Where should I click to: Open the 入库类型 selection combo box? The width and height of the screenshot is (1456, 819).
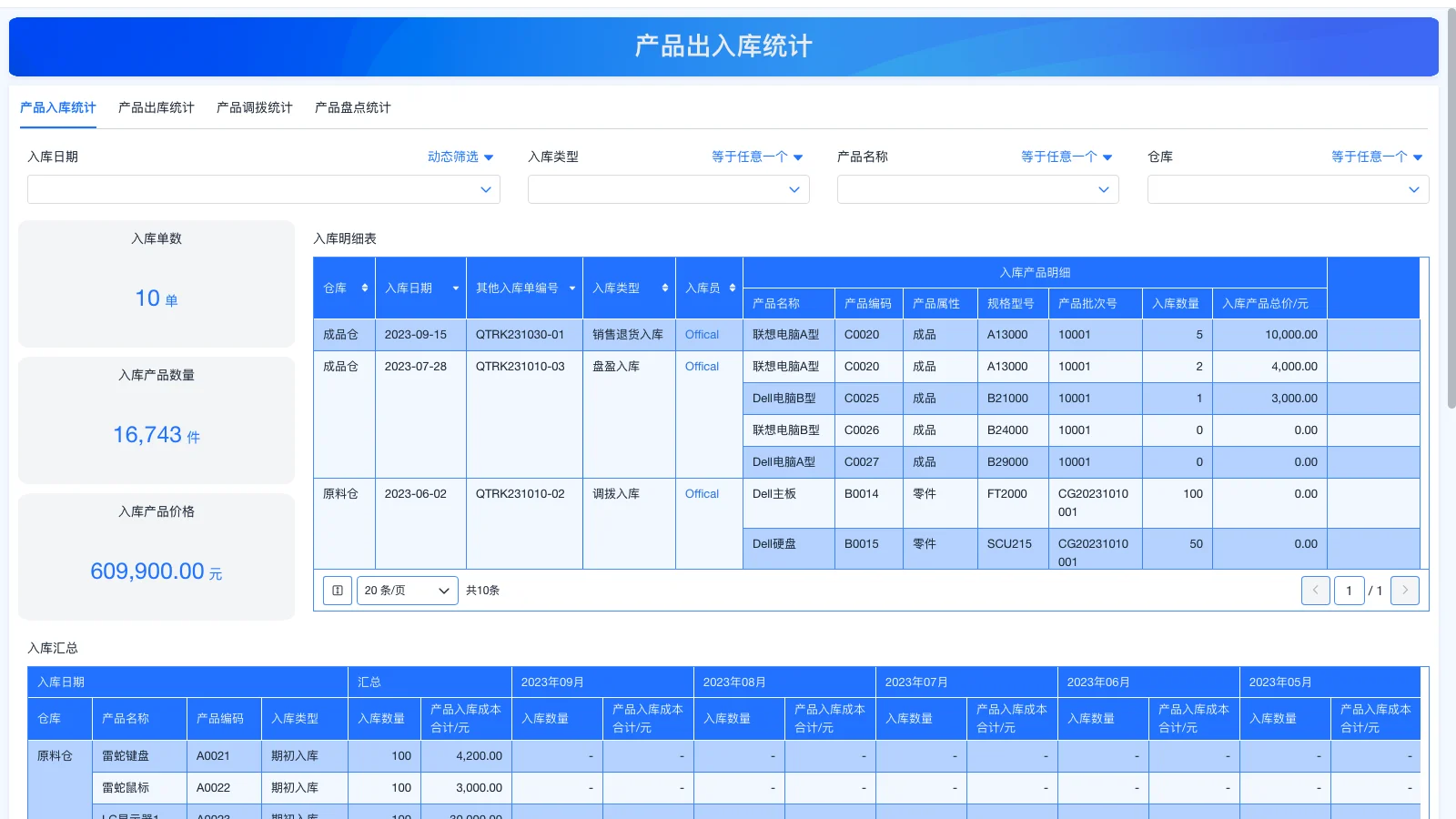[x=668, y=189]
